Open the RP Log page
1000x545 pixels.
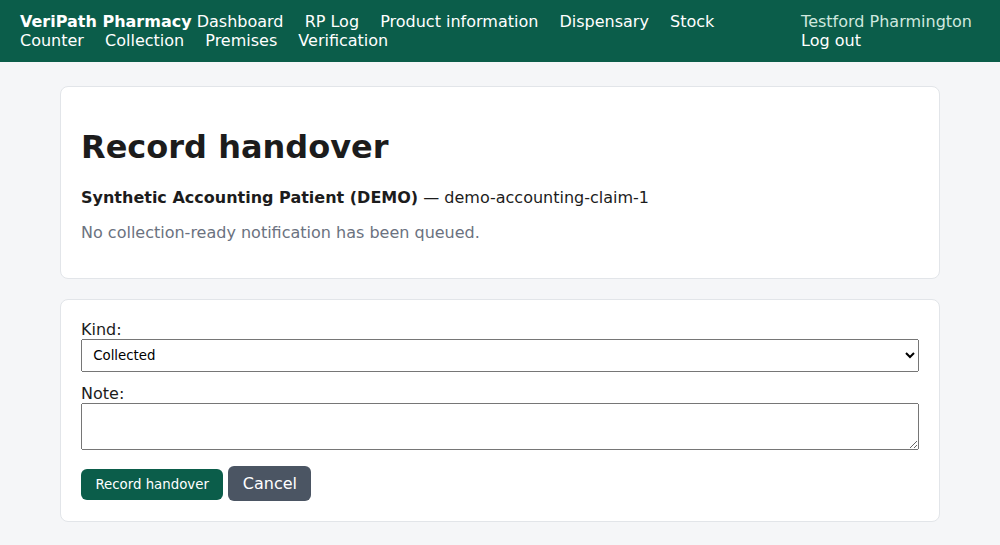pyautogui.click(x=332, y=21)
